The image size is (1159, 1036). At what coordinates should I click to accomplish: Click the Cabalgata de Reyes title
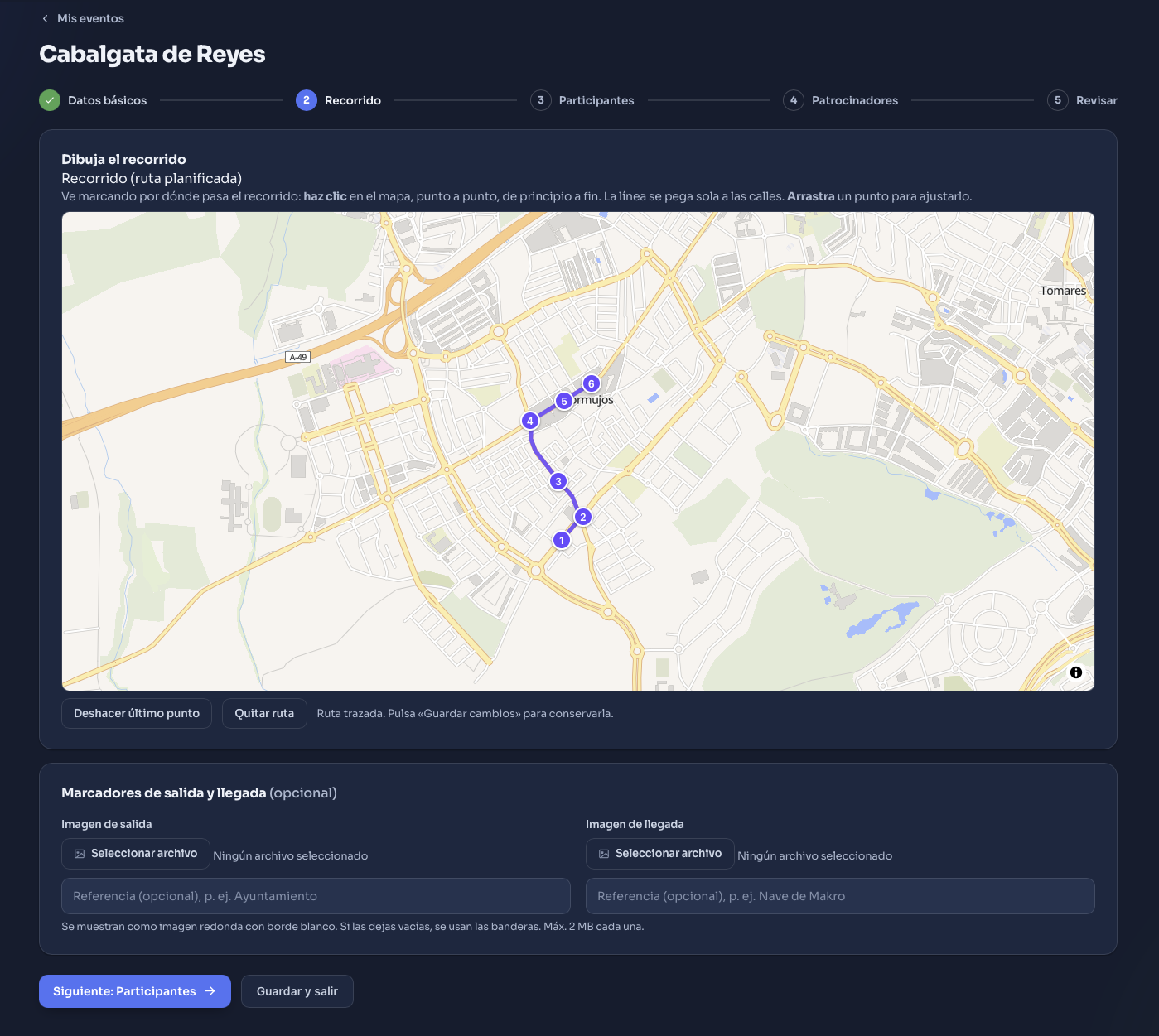[x=152, y=54]
